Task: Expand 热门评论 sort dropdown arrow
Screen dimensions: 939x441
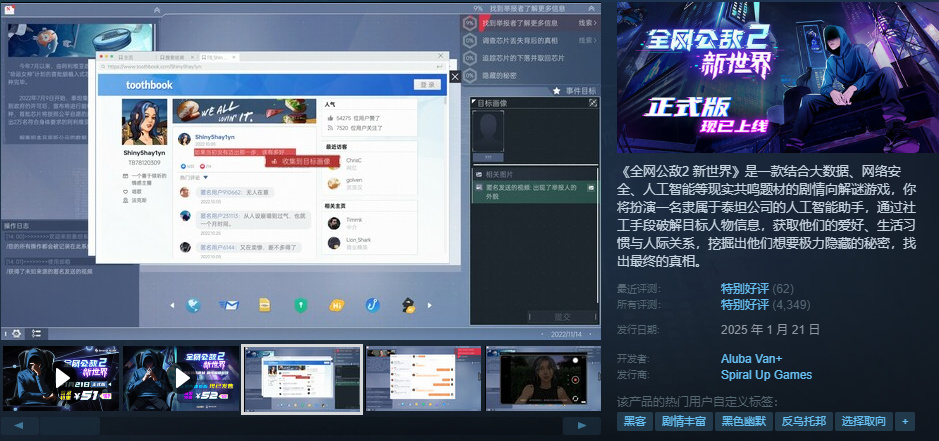Action: pyautogui.click(x=205, y=177)
